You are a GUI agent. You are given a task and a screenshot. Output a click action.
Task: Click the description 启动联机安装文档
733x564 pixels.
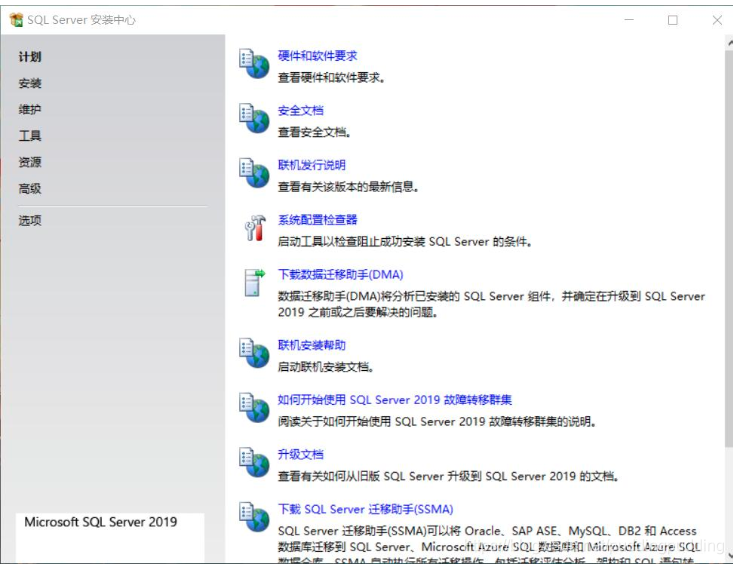click(x=325, y=367)
